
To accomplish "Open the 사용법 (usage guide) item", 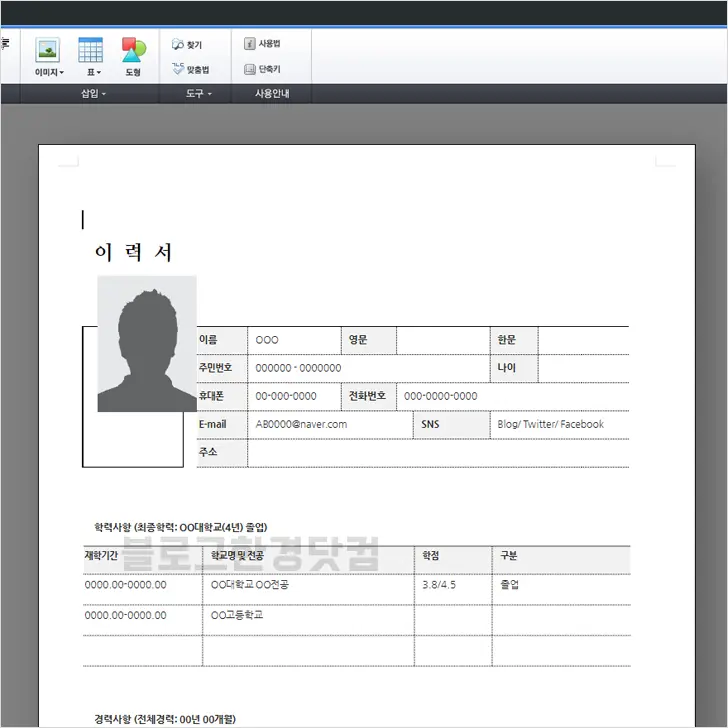I will [262, 44].
